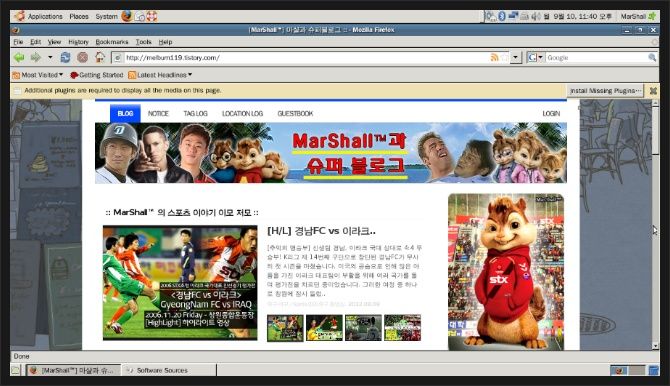Image resolution: width=670 pixels, height=386 pixels.
Task: Click the network tray icon
Action: pos(513,16)
